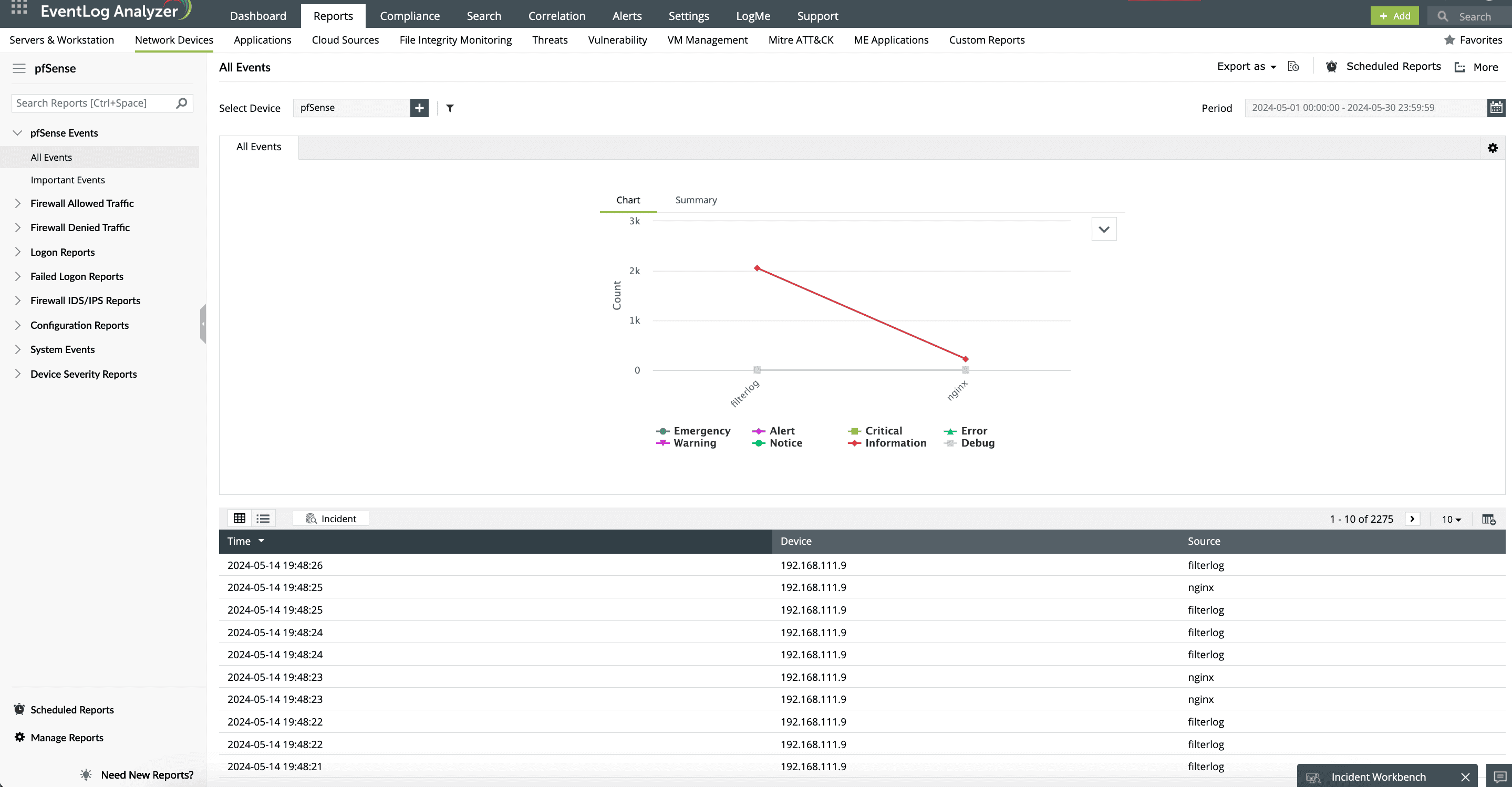The width and height of the screenshot is (1512, 787).
Task: Click the filter funnel icon beside device
Action: (450, 108)
